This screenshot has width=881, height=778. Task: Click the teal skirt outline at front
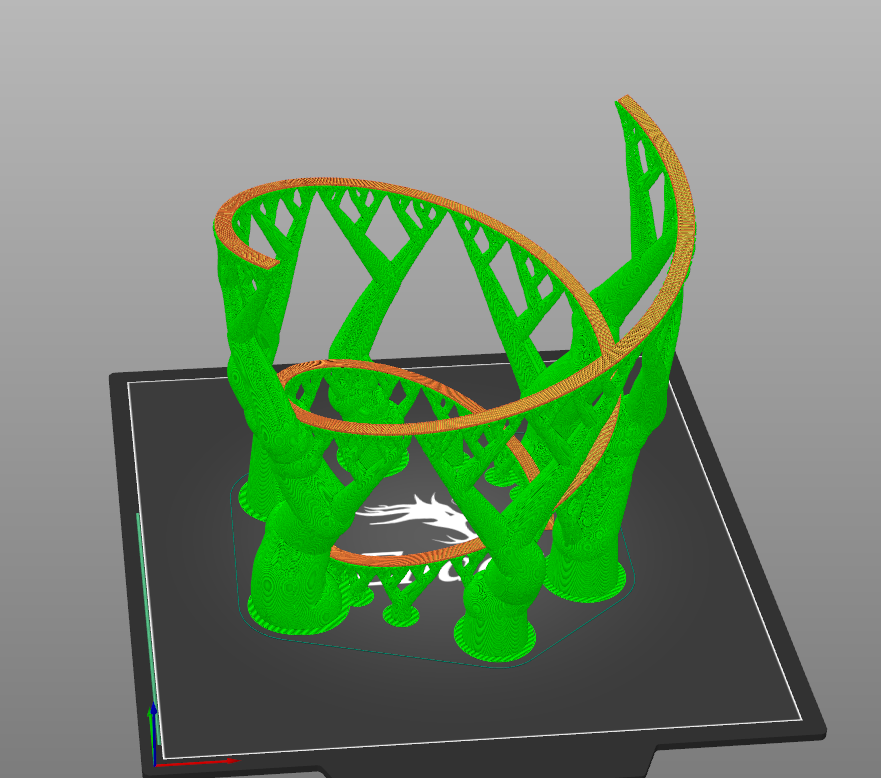pos(393,654)
